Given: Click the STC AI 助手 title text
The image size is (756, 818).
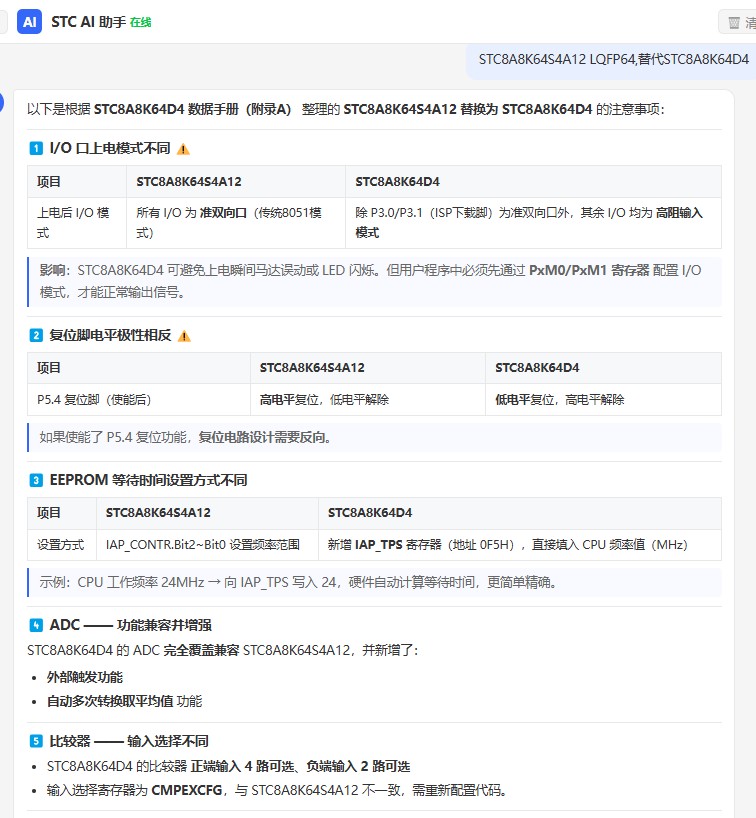Looking at the screenshot, I should click(x=88, y=22).
